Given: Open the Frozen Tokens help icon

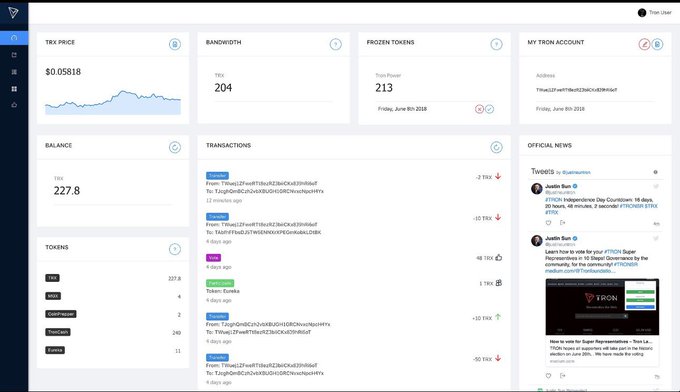Looking at the screenshot, I should click(497, 44).
